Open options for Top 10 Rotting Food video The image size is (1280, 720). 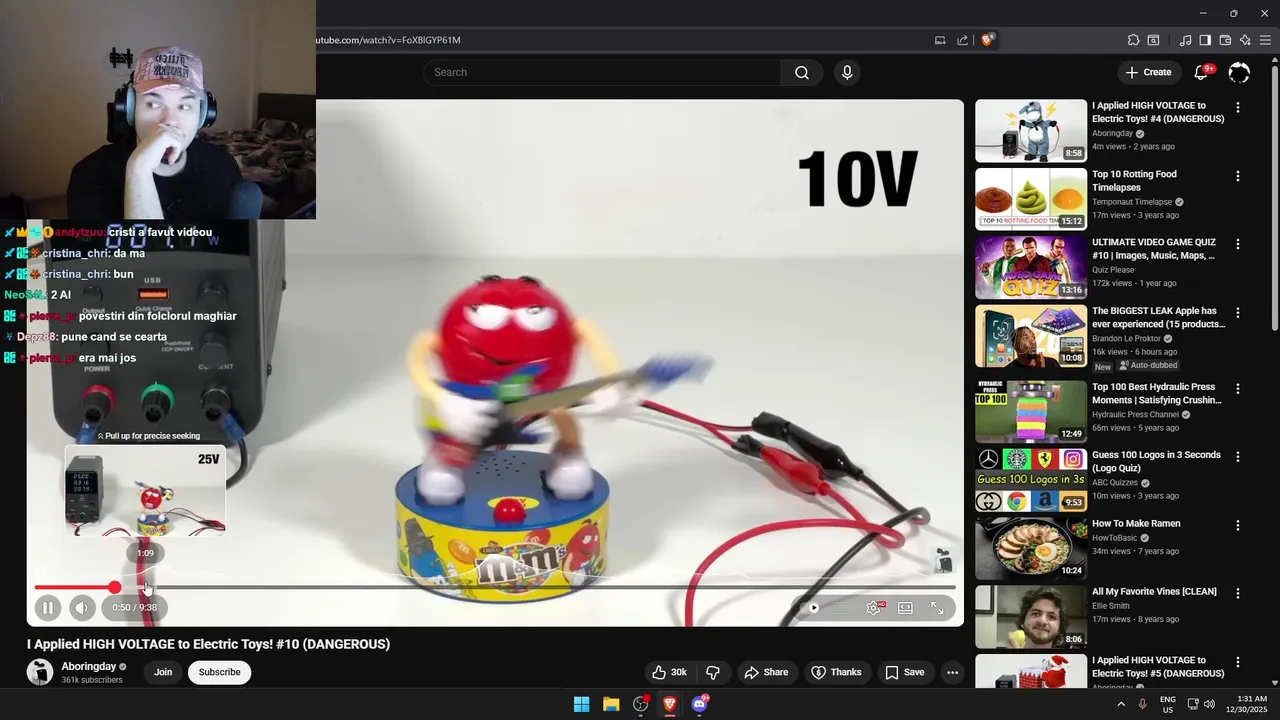(x=1238, y=176)
